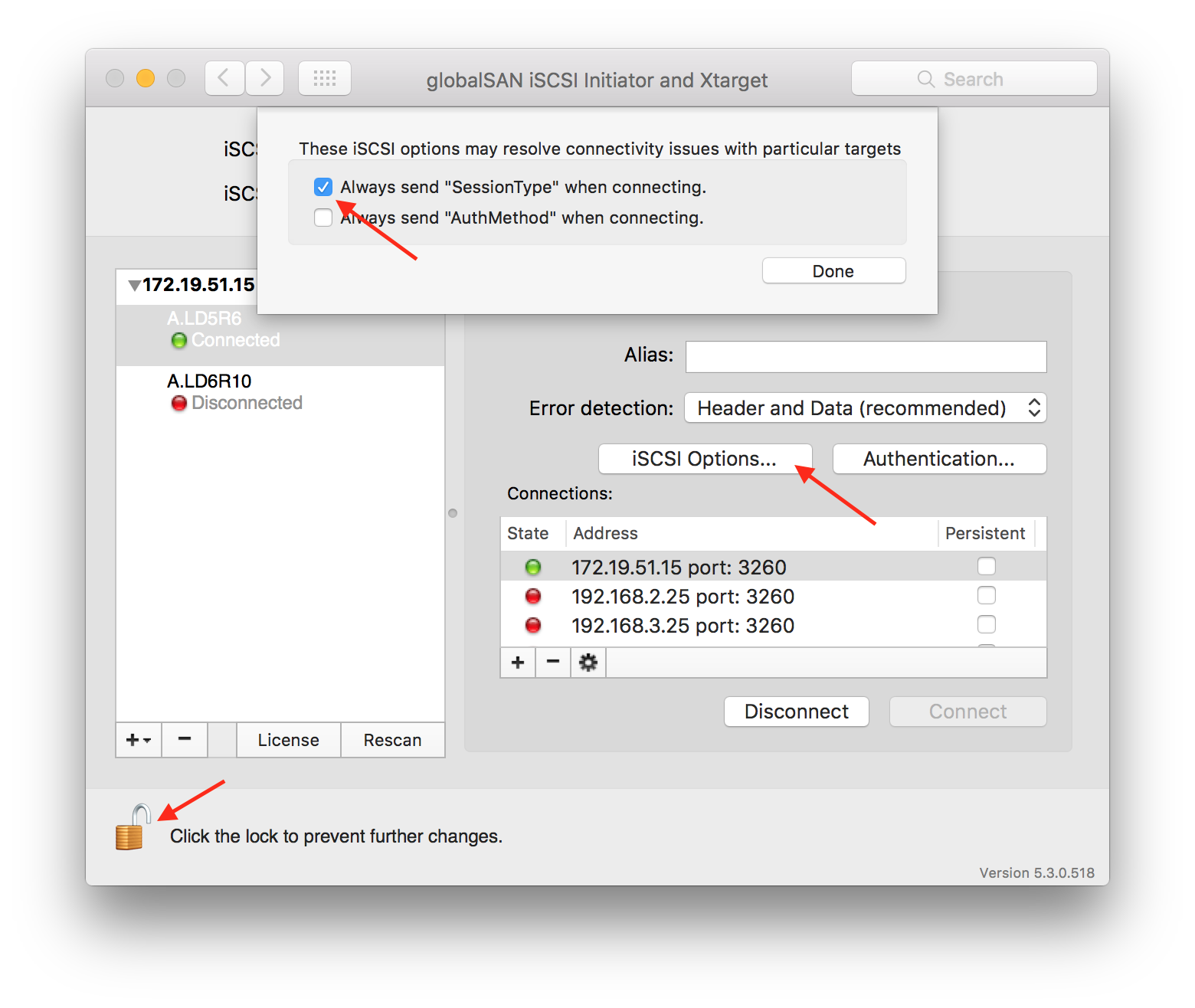
Task: Click the back navigation arrow
Action: coord(224,78)
